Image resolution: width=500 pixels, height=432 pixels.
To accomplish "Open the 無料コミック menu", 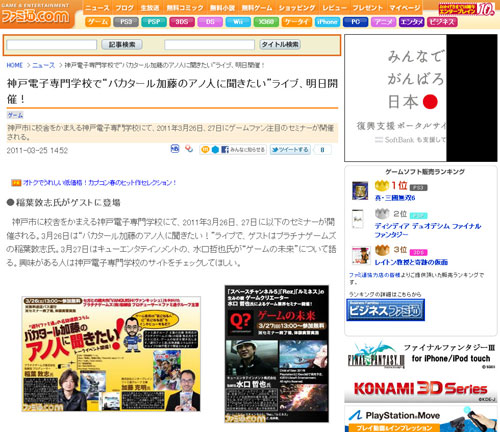I will [x=185, y=8].
